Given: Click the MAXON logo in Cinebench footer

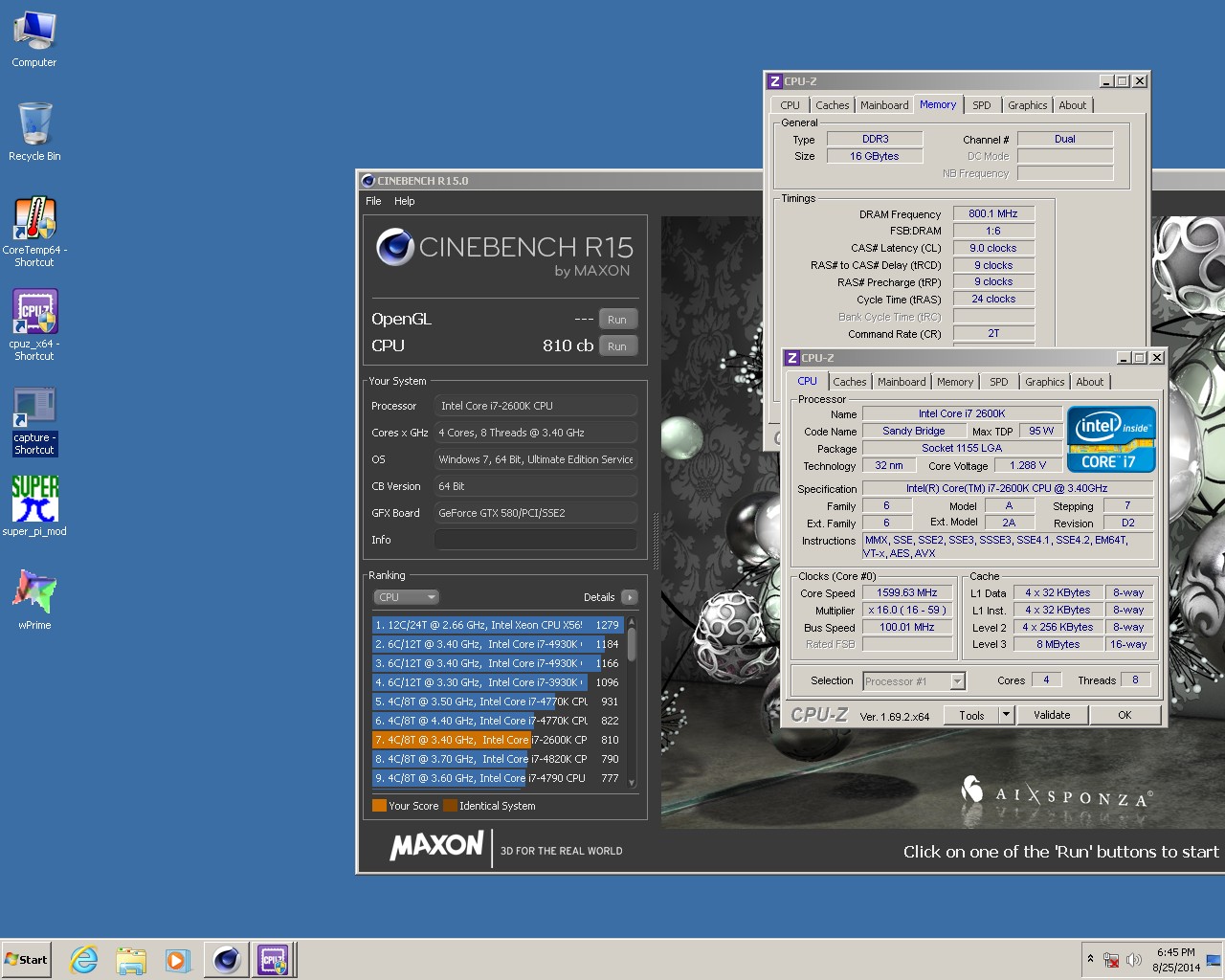Looking at the screenshot, I should [436, 846].
